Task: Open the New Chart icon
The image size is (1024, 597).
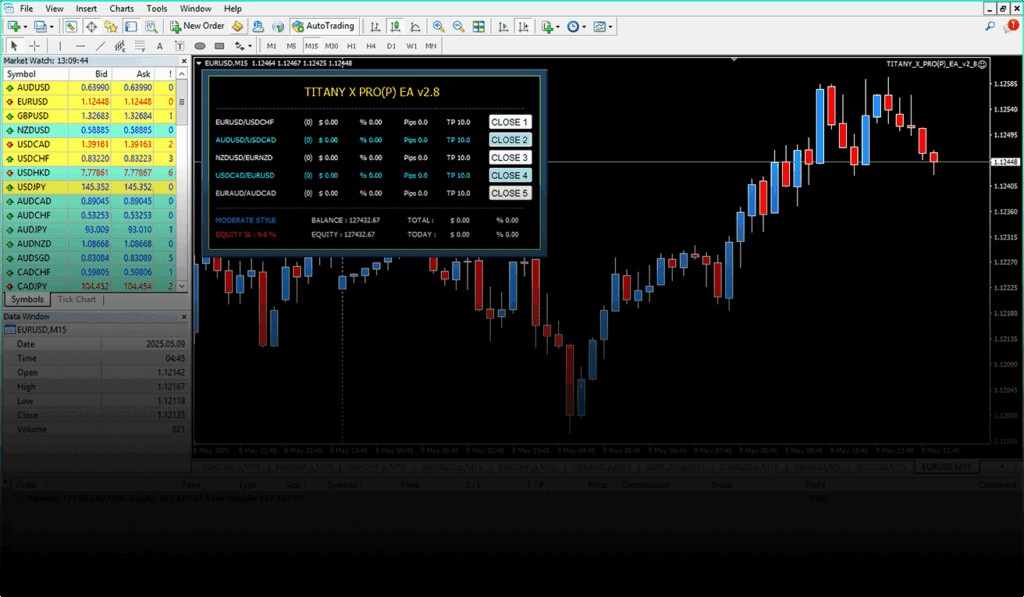Action: [14, 27]
